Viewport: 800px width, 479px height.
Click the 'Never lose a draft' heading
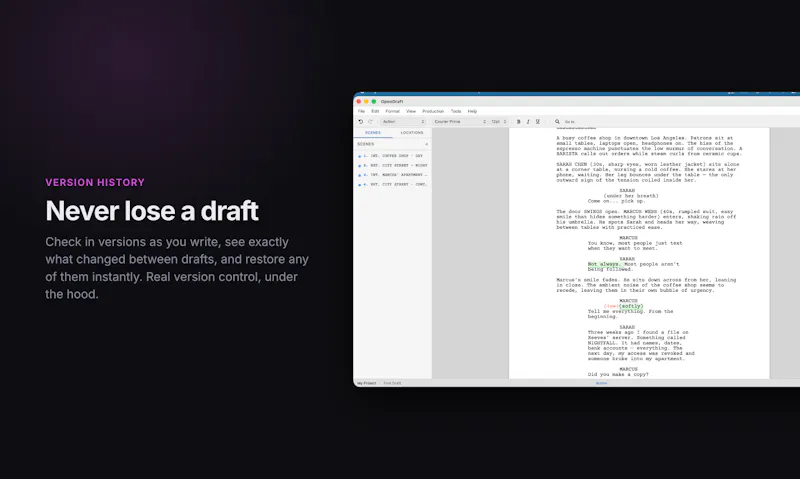(x=152, y=211)
